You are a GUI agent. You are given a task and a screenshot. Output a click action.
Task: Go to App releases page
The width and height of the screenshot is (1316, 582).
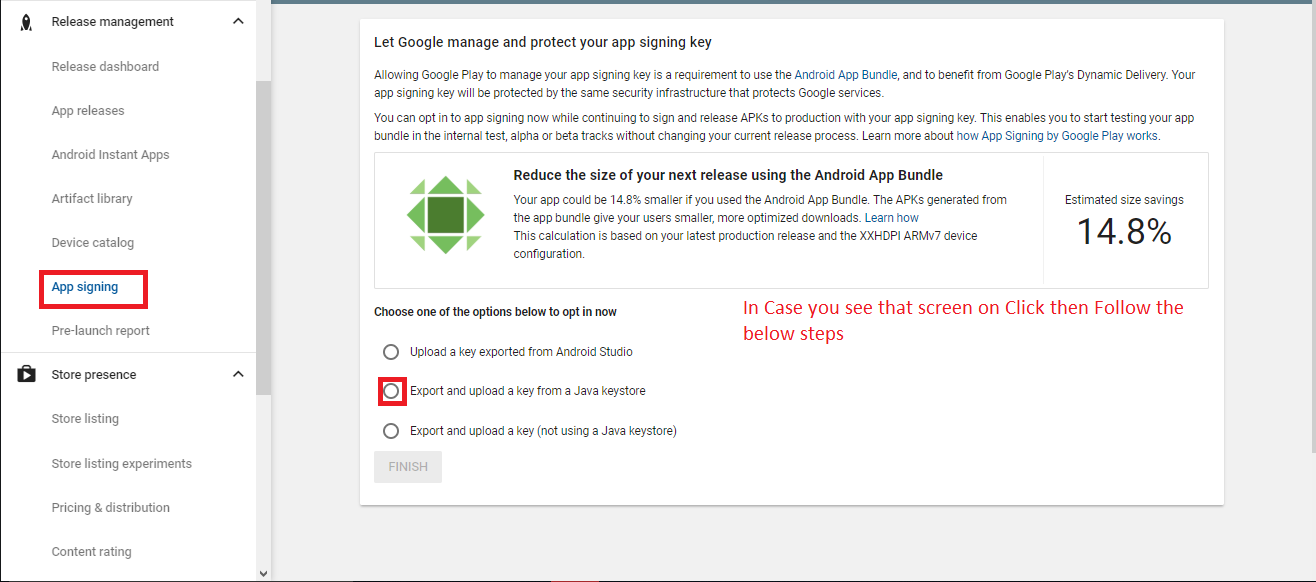click(x=88, y=111)
